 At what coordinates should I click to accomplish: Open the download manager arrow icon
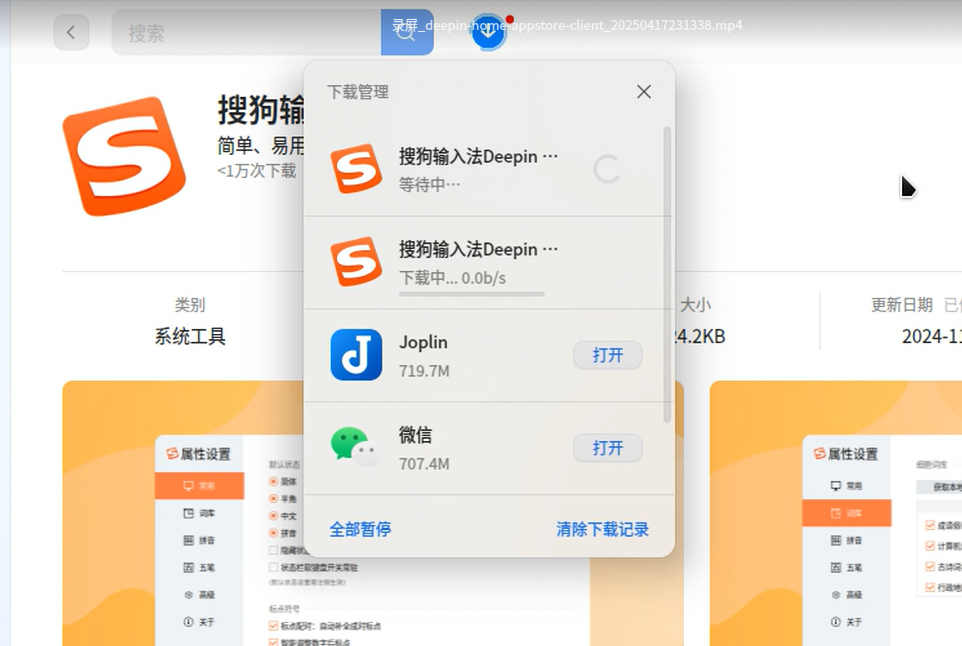click(x=488, y=31)
